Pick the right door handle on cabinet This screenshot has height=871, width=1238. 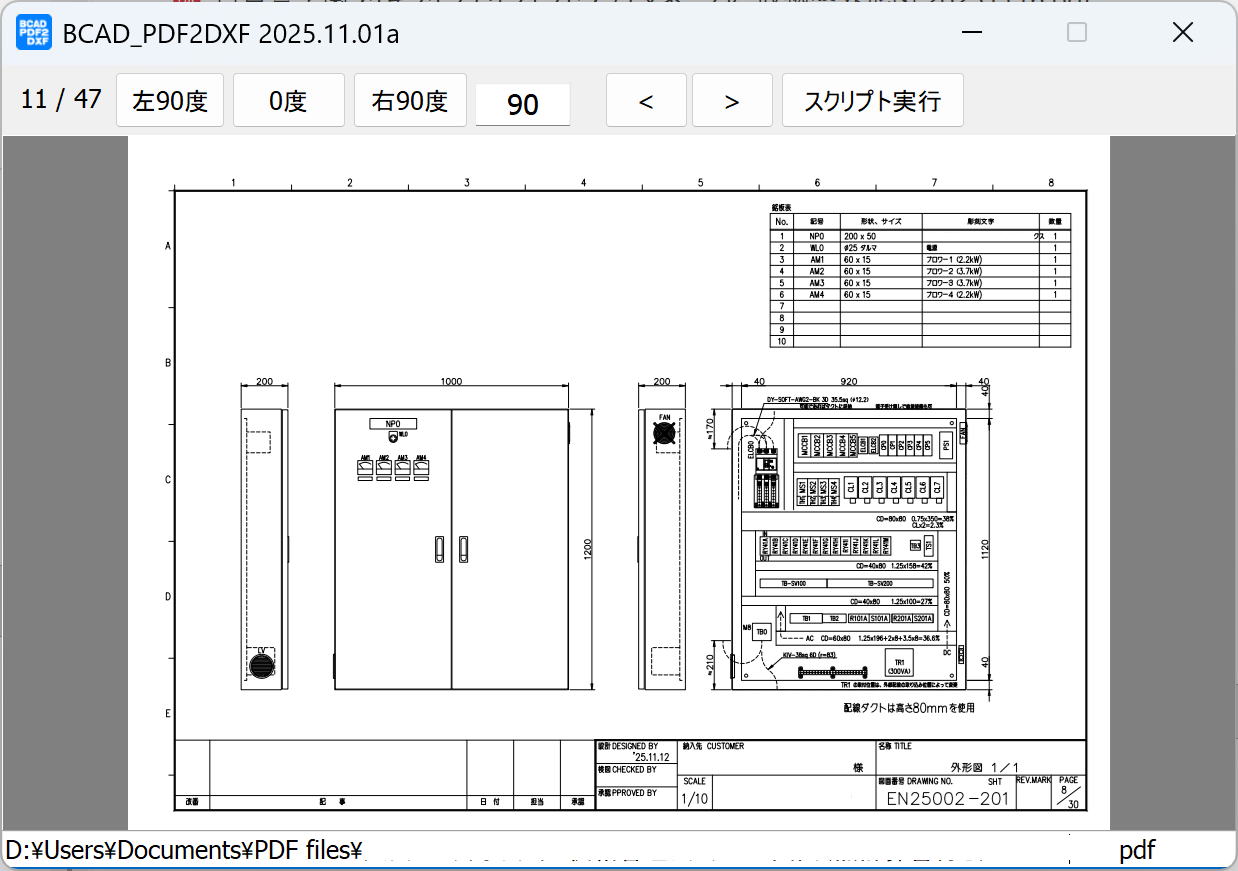pyautogui.click(x=463, y=548)
